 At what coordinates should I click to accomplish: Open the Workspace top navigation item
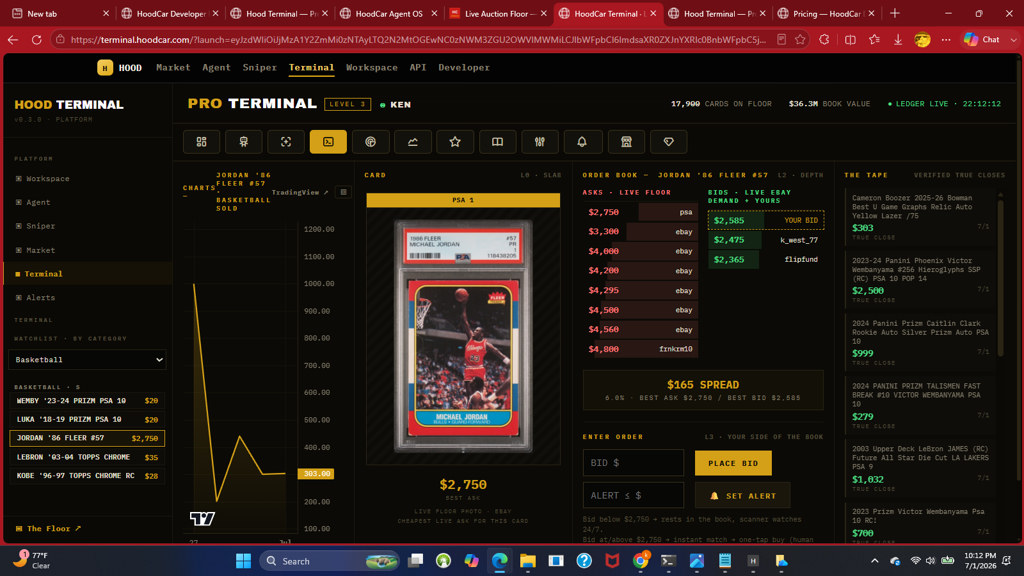pyautogui.click(x=372, y=67)
